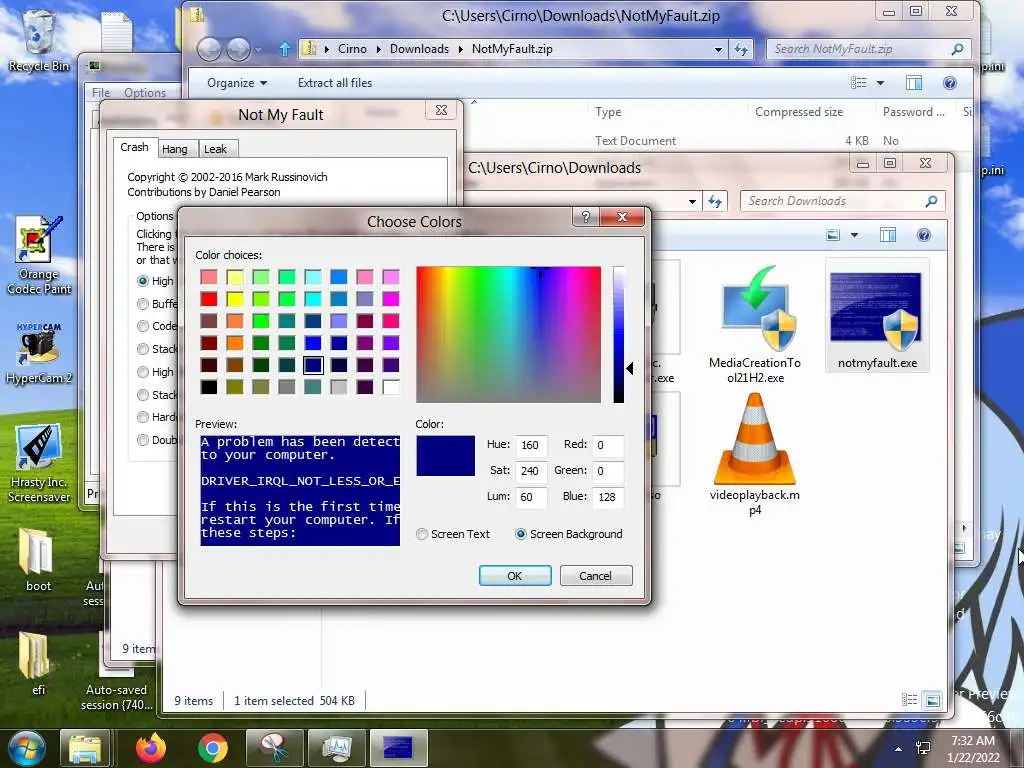Launch Google Chrome from the taskbar

[x=212, y=748]
